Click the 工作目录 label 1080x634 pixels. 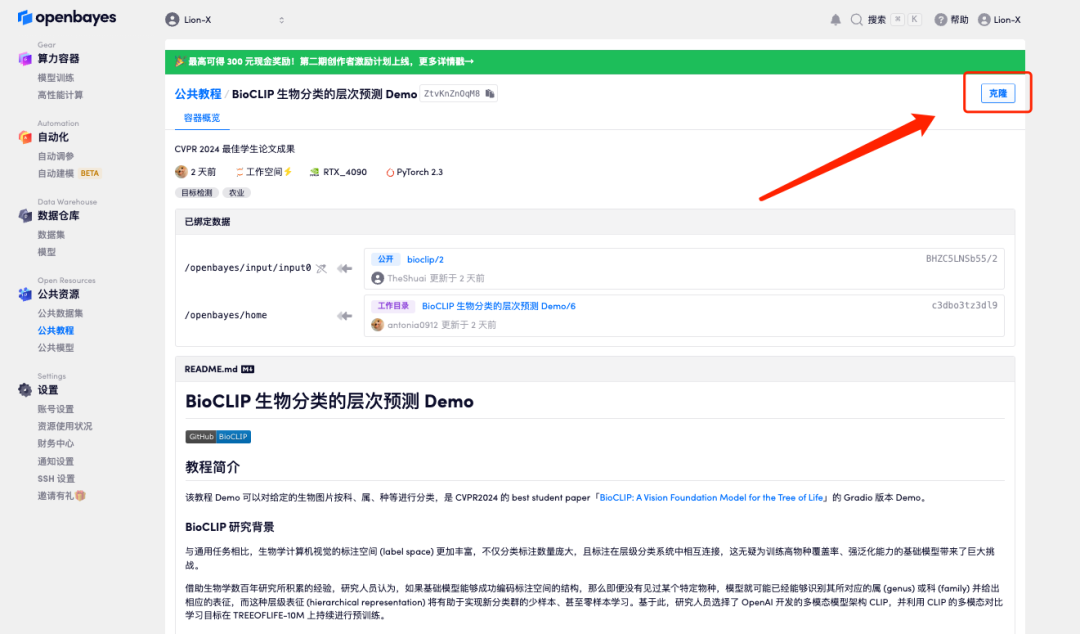coord(393,305)
